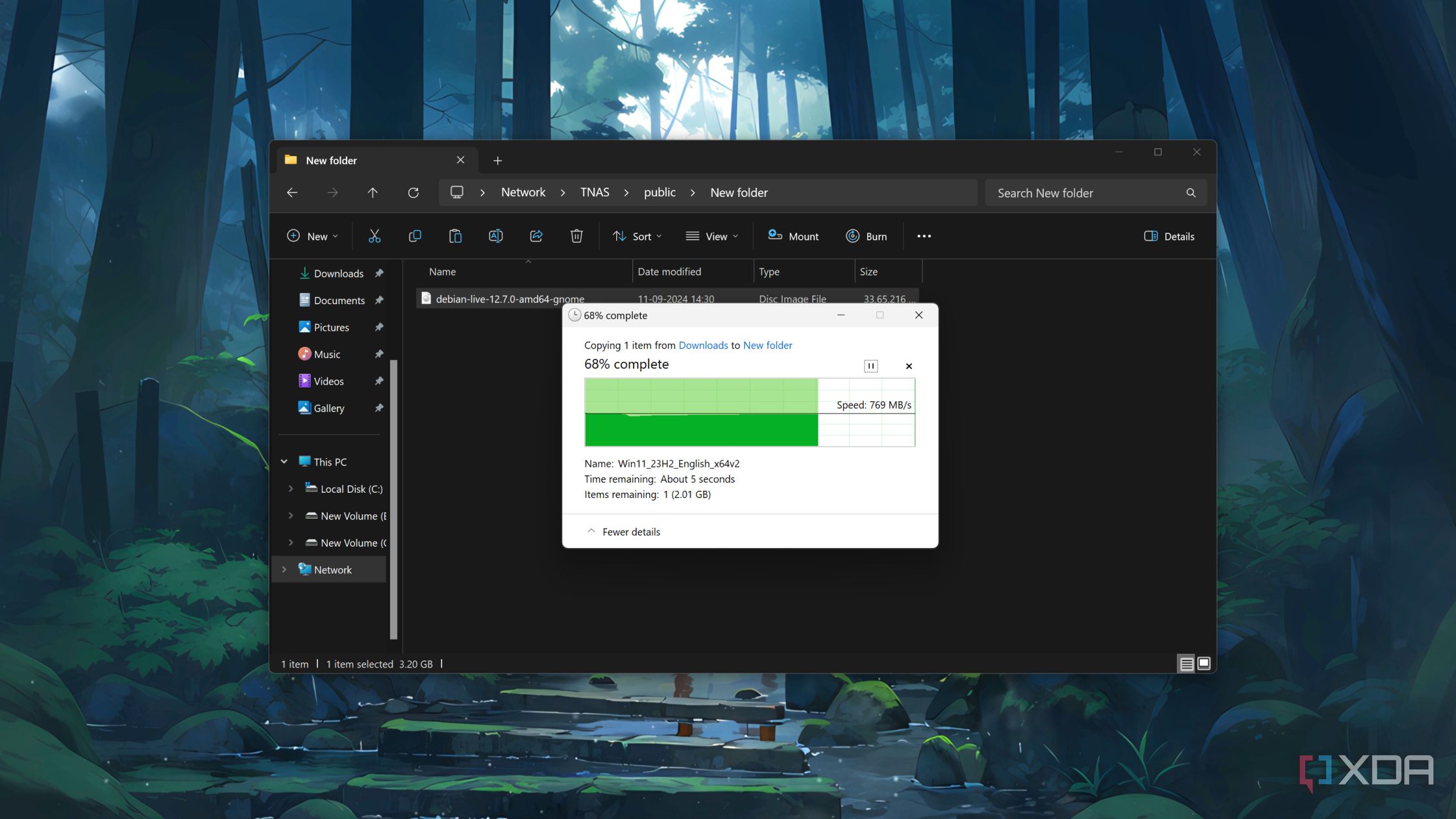Select the New folder tab
Viewport: 1456px width, 819px height.
click(377, 160)
